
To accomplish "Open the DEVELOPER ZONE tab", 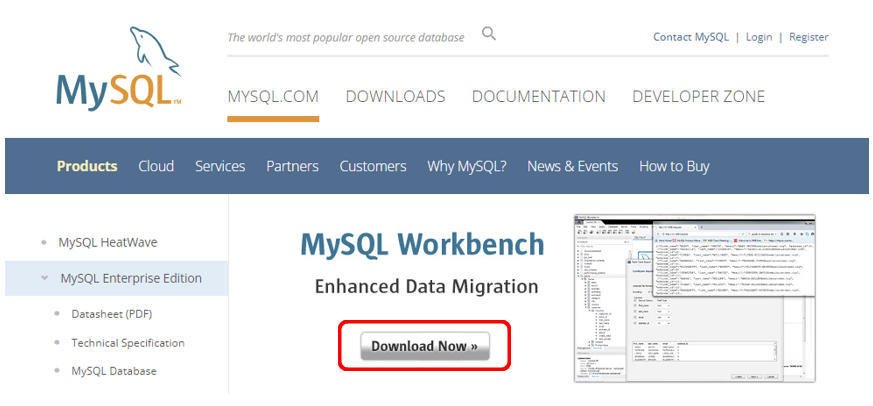I will click(x=698, y=96).
